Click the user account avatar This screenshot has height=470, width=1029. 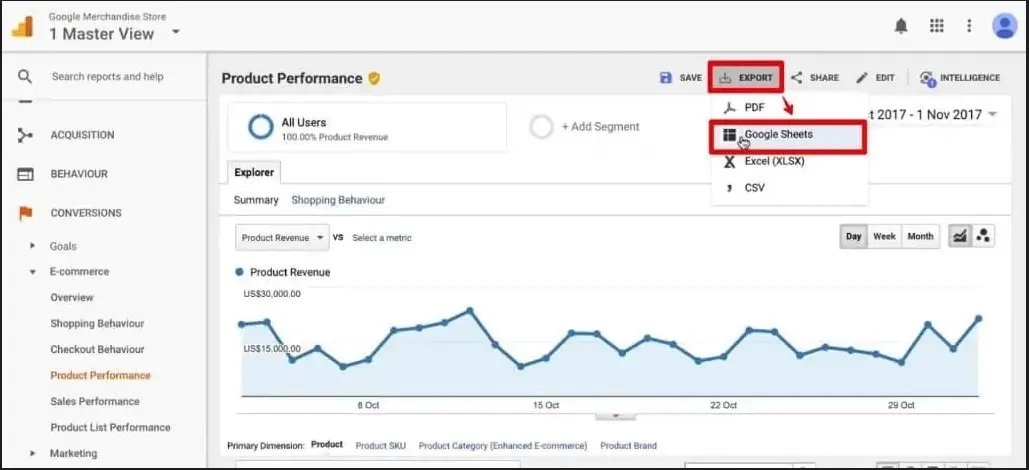tap(1004, 26)
